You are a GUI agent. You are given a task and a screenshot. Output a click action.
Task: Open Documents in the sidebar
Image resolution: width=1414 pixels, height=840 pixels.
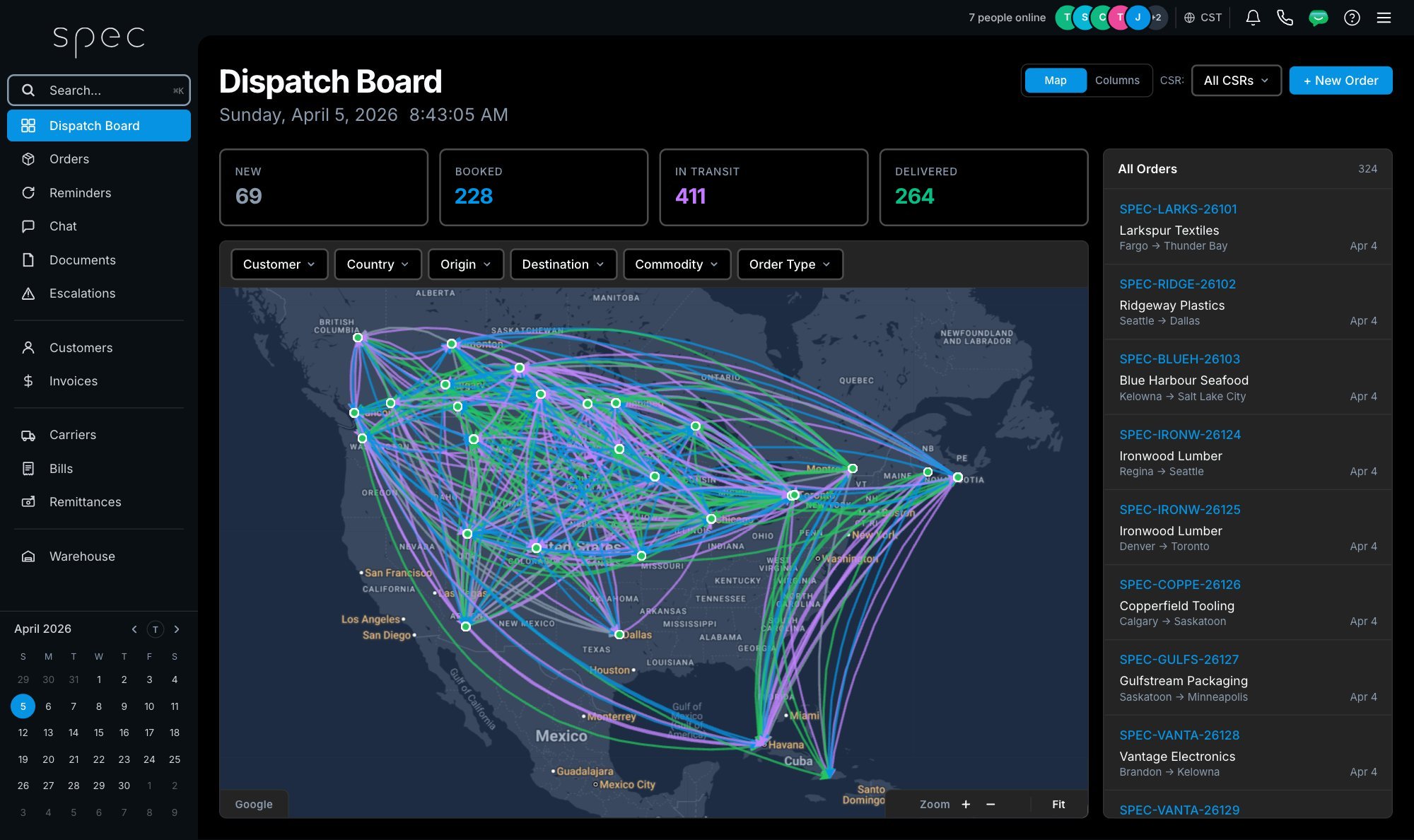(99, 260)
